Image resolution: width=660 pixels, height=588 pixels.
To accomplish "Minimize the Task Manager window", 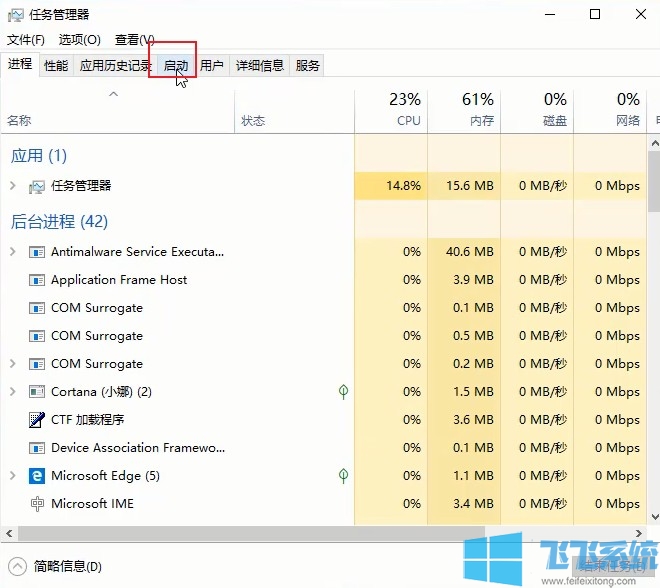I will click(550, 14).
